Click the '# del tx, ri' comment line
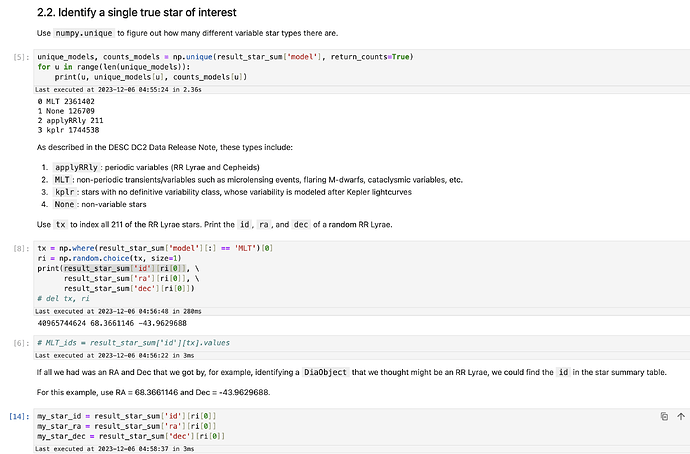The width and height of the screenshot is (690, 454). tap(63, 299)
